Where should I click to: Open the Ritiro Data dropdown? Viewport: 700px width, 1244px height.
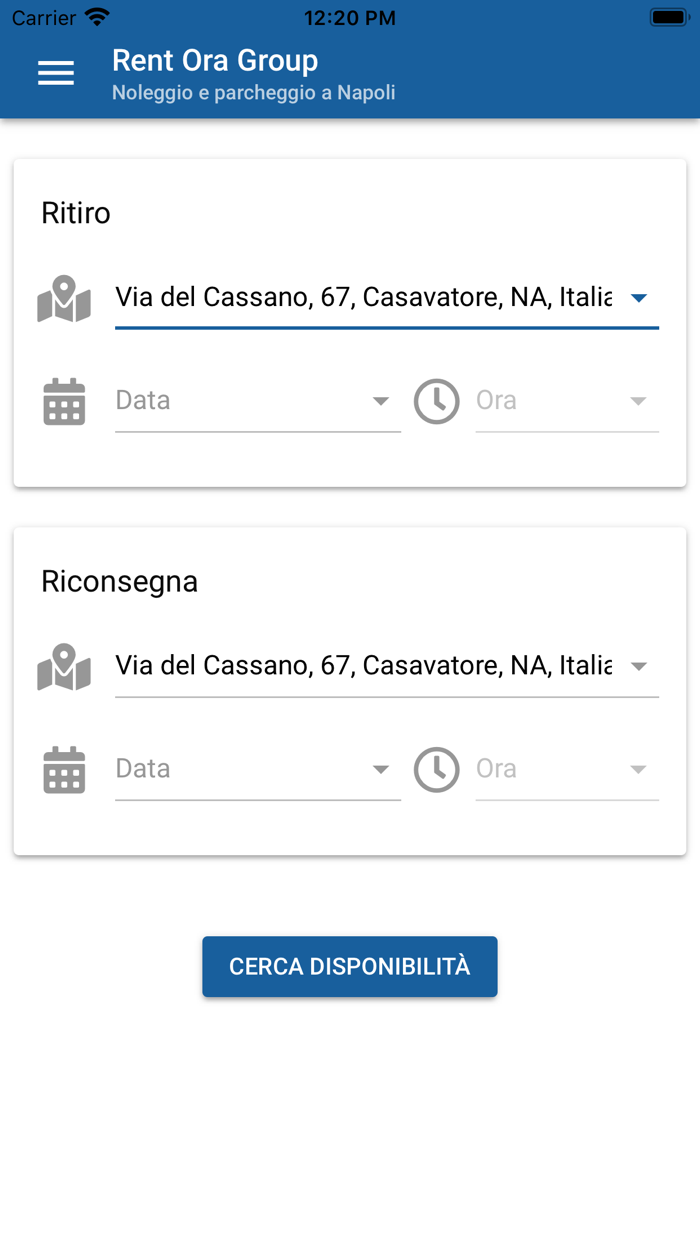click(258, 401)
